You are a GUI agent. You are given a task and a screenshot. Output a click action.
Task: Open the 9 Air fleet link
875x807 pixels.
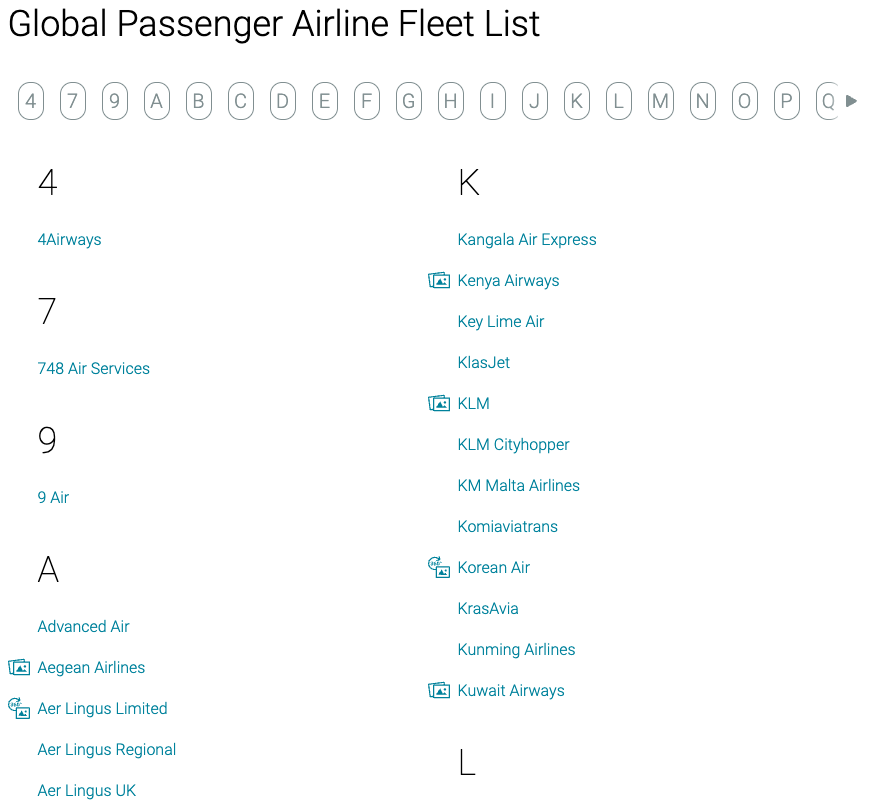click(x=53, y=498)
